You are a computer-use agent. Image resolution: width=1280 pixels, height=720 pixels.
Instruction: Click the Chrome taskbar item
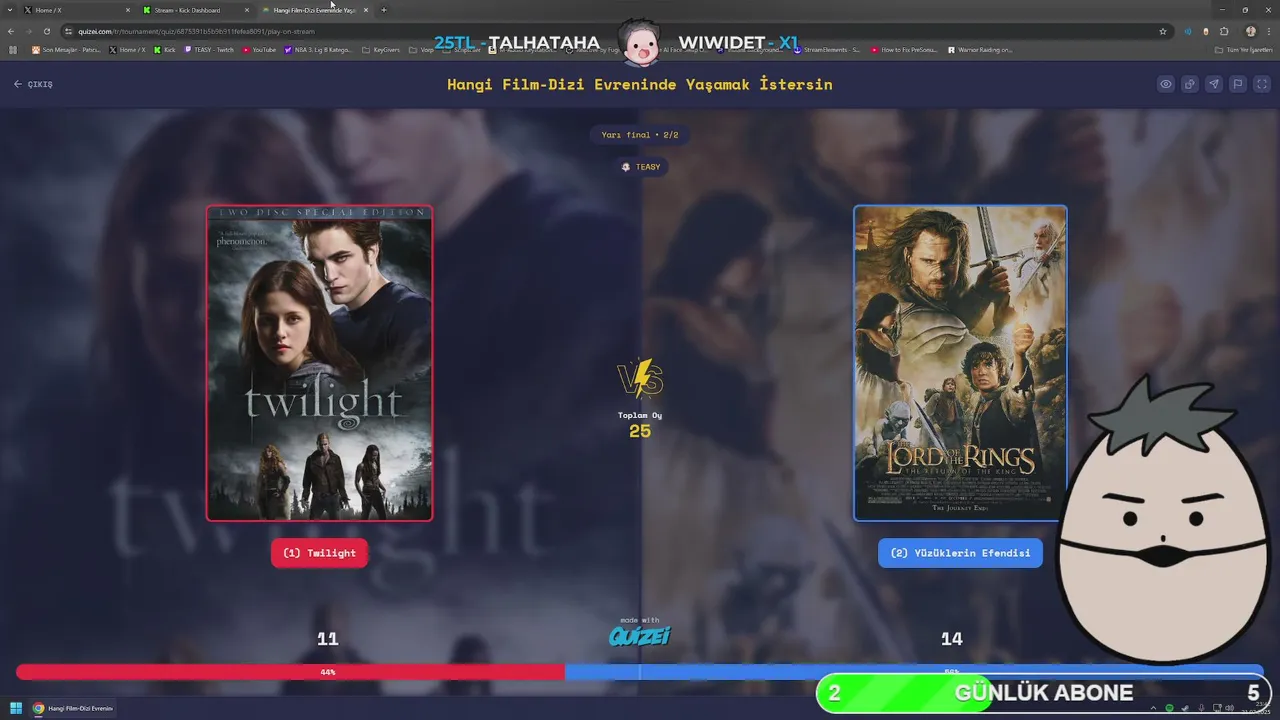coord(72,708)
